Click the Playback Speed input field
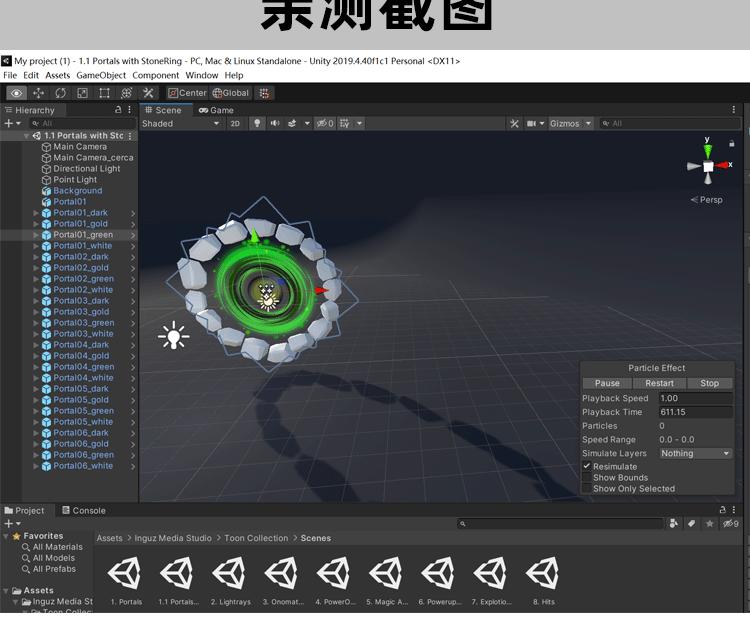This screenshot has height=620, width=750. point(695,399)
